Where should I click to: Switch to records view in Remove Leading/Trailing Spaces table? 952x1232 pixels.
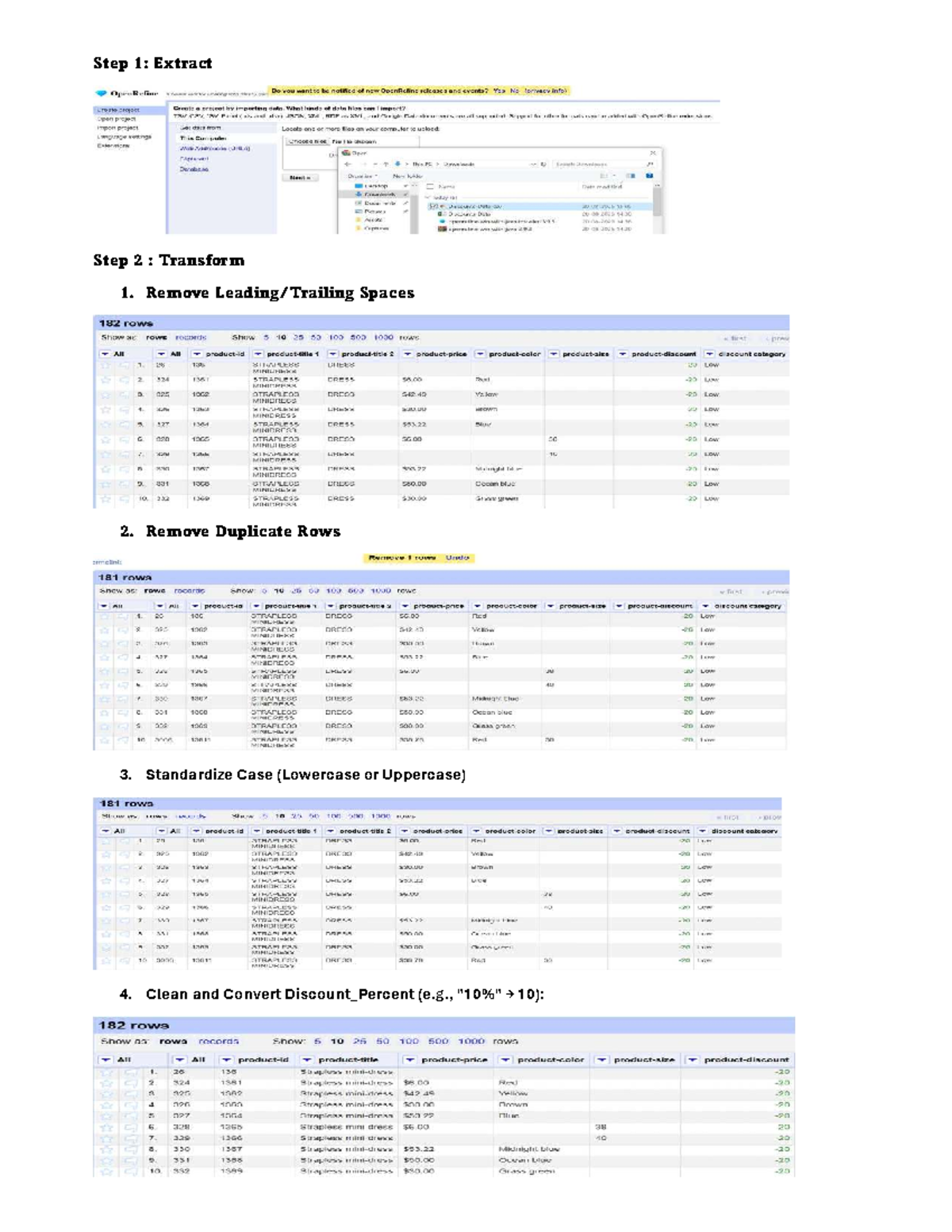click(x=190, y=338)
